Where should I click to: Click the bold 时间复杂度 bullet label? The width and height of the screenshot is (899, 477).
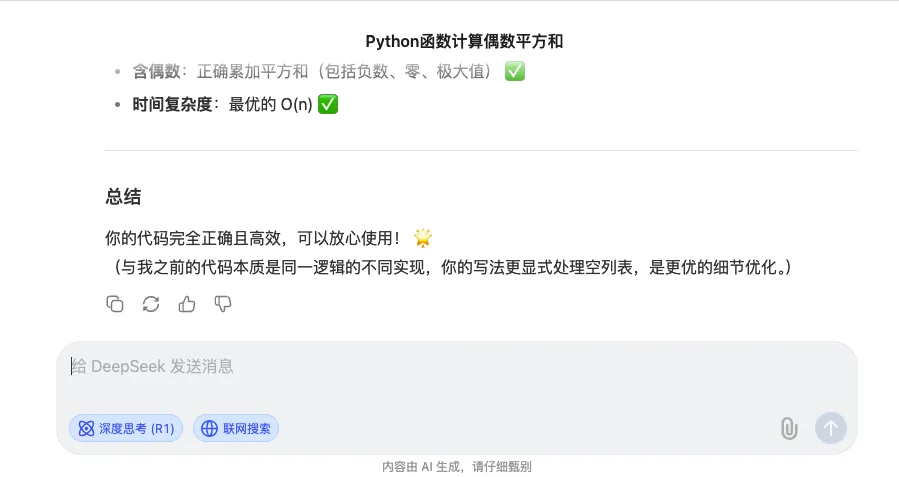click(x=172, y=104)
